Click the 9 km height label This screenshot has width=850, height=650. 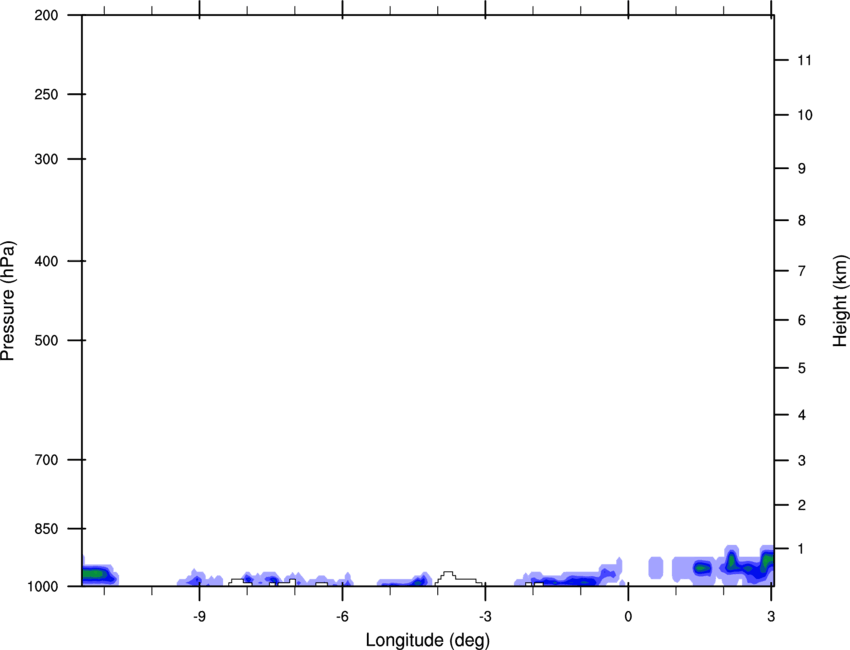tap(801, 169)
